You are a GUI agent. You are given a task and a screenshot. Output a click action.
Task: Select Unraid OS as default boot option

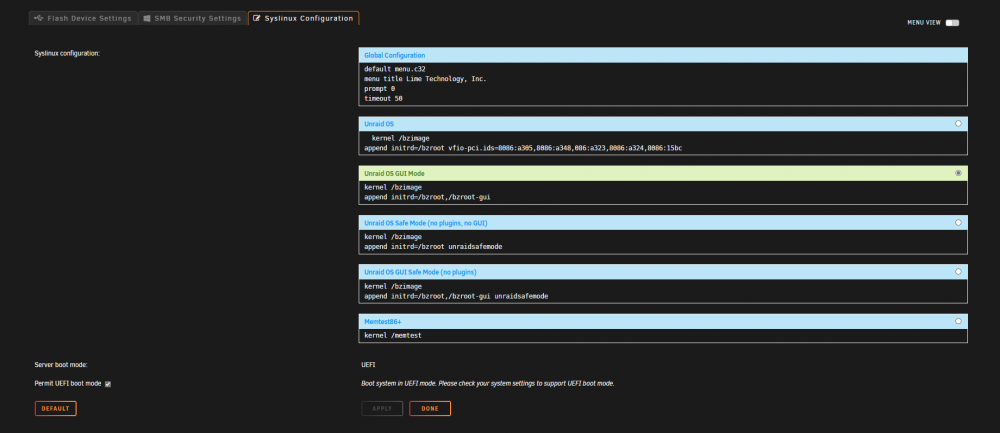pyautogui.click(x=958, y=123)
